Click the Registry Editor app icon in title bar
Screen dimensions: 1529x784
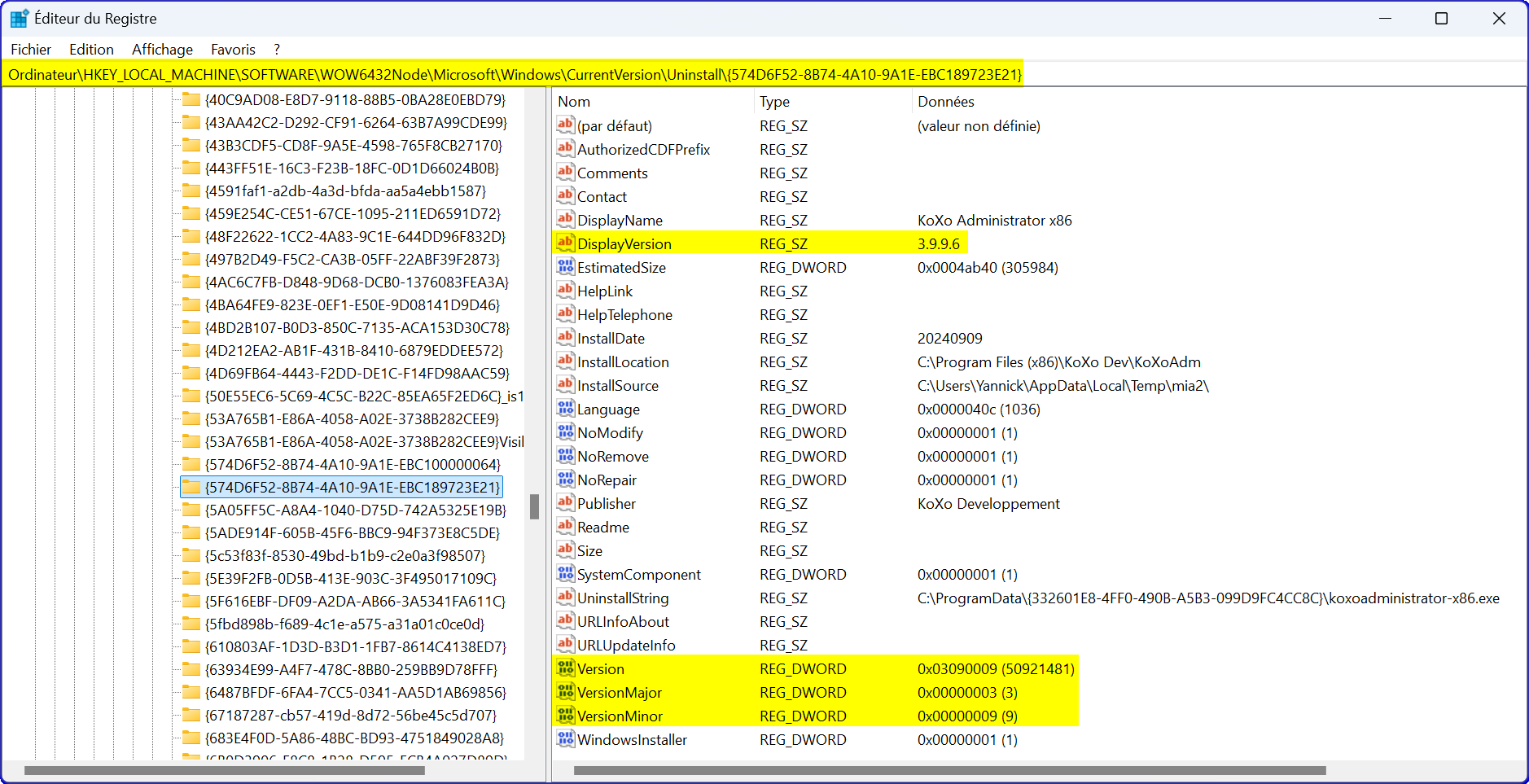coord(20,18)
